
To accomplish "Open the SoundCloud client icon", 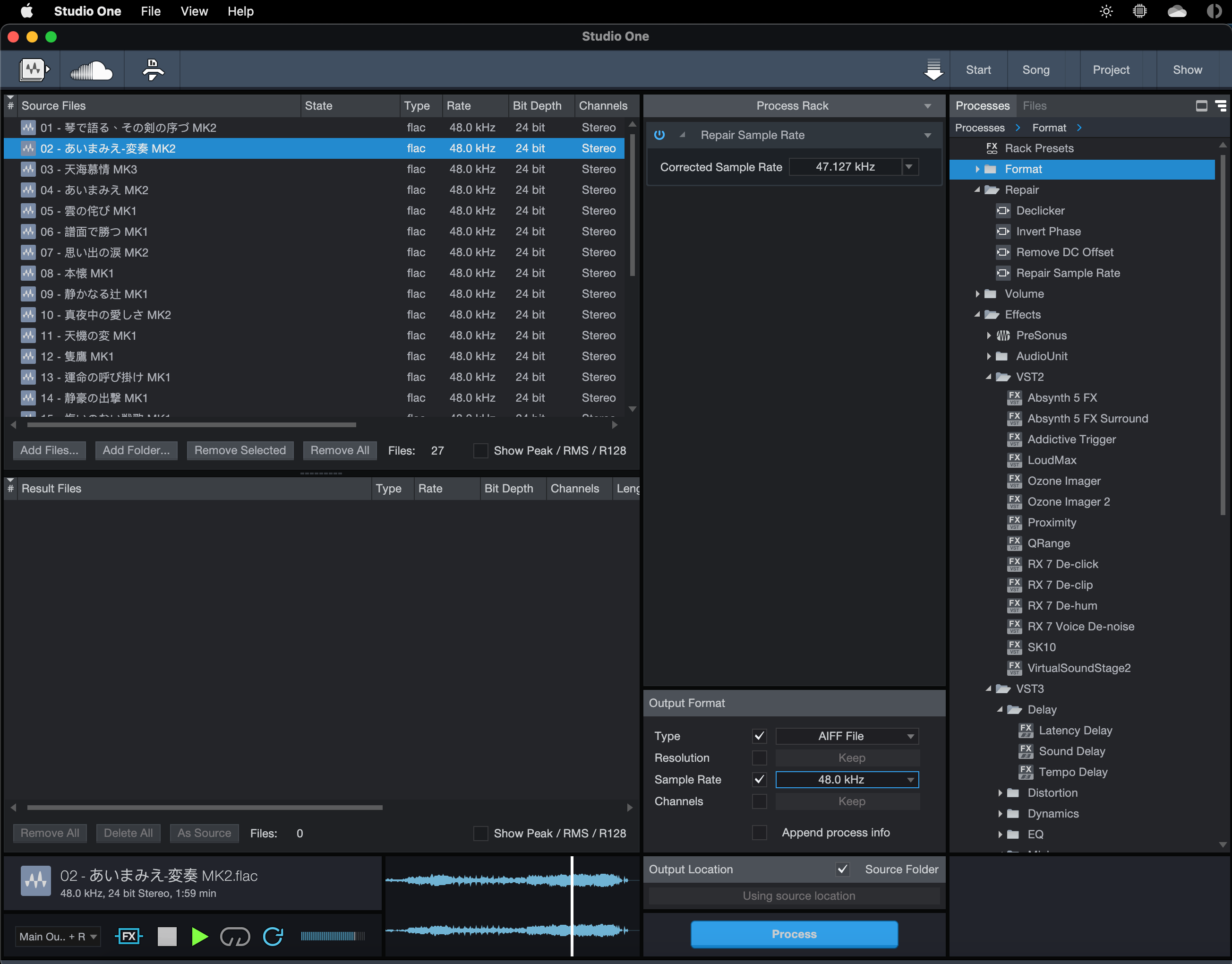I will (x=91, y=70).
